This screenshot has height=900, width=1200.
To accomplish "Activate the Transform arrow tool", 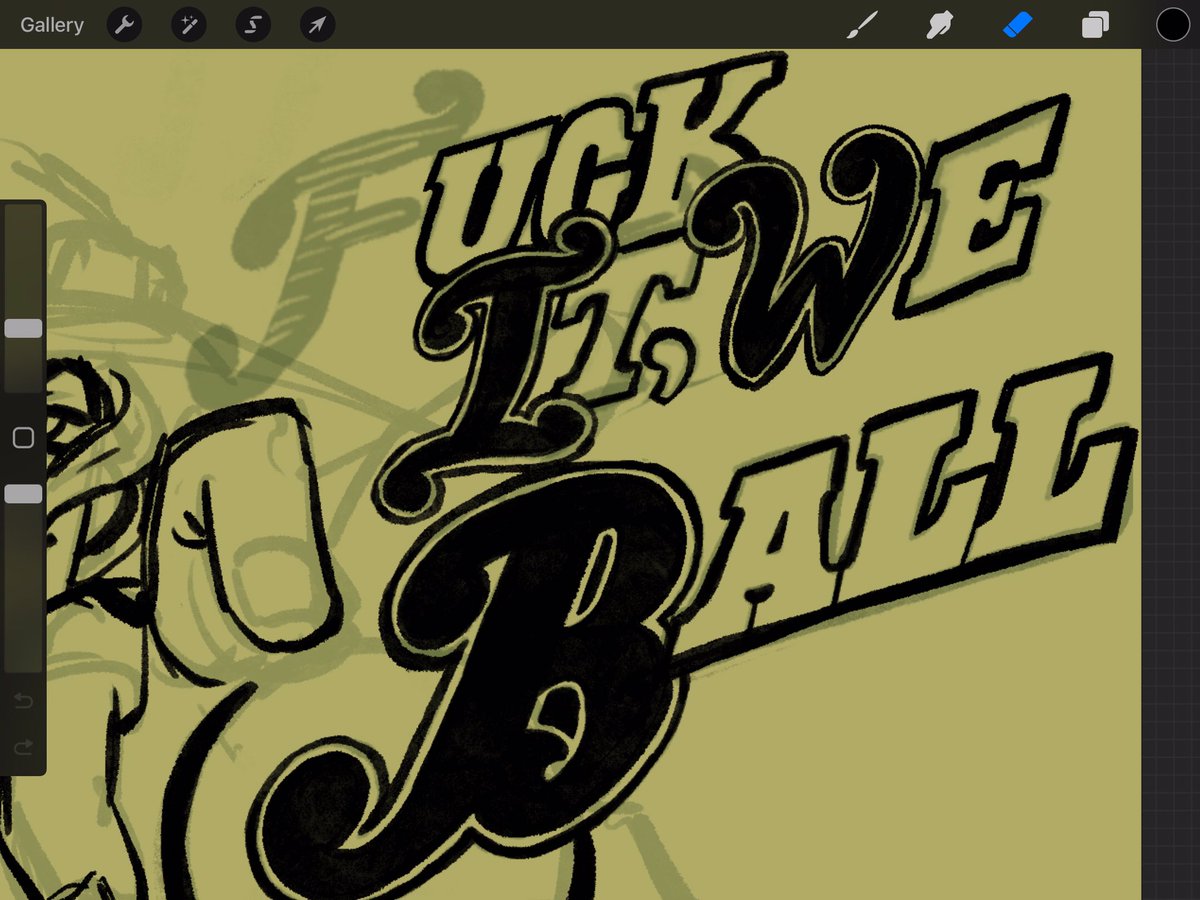I will point(317,25).
